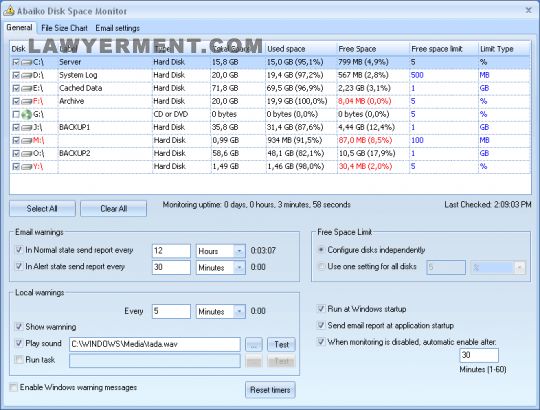
Task: Toggle checkbox for J:\ BACKUP1 disk
Action: 16,128
